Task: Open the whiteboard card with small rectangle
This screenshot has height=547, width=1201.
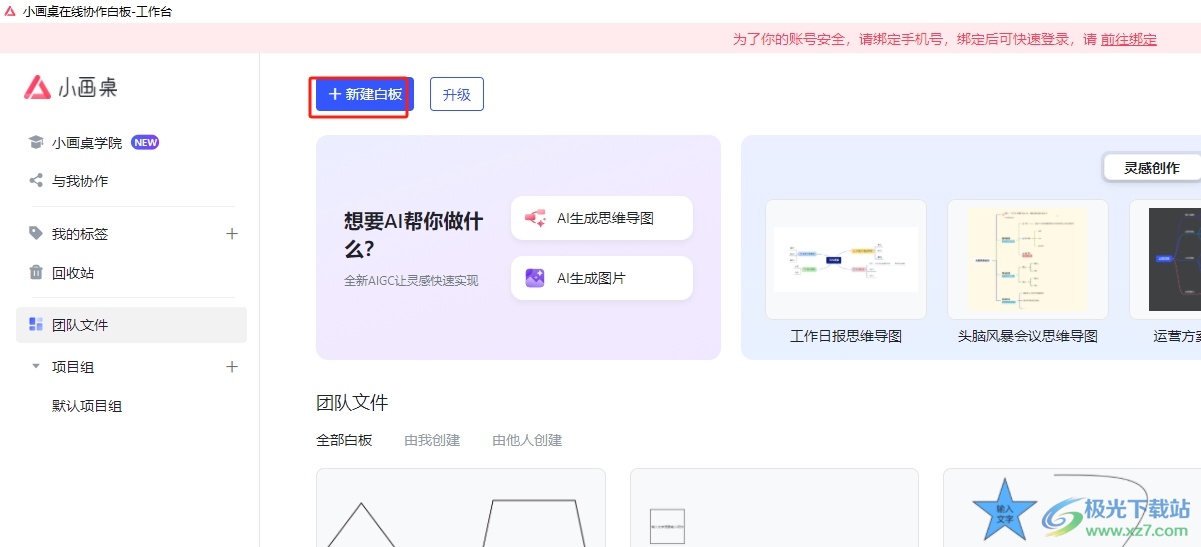Action: pyautogui.click(x=774, y=508)
